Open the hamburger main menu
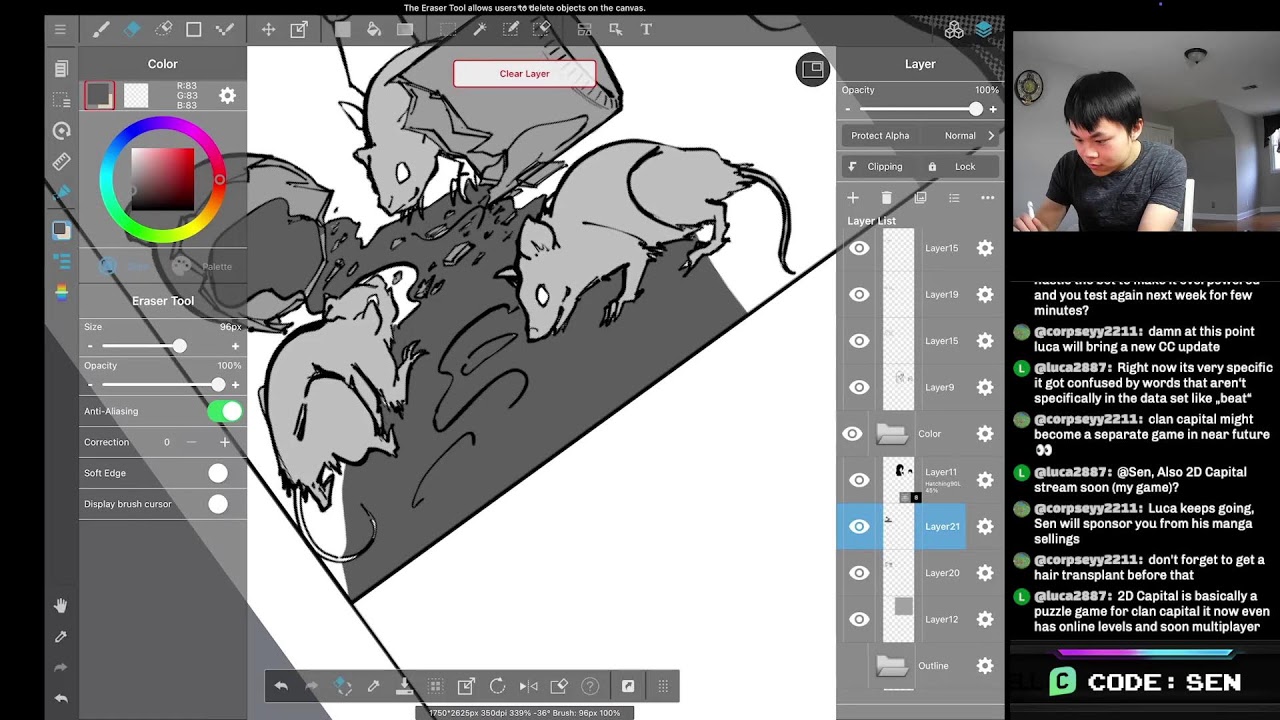 60,30
